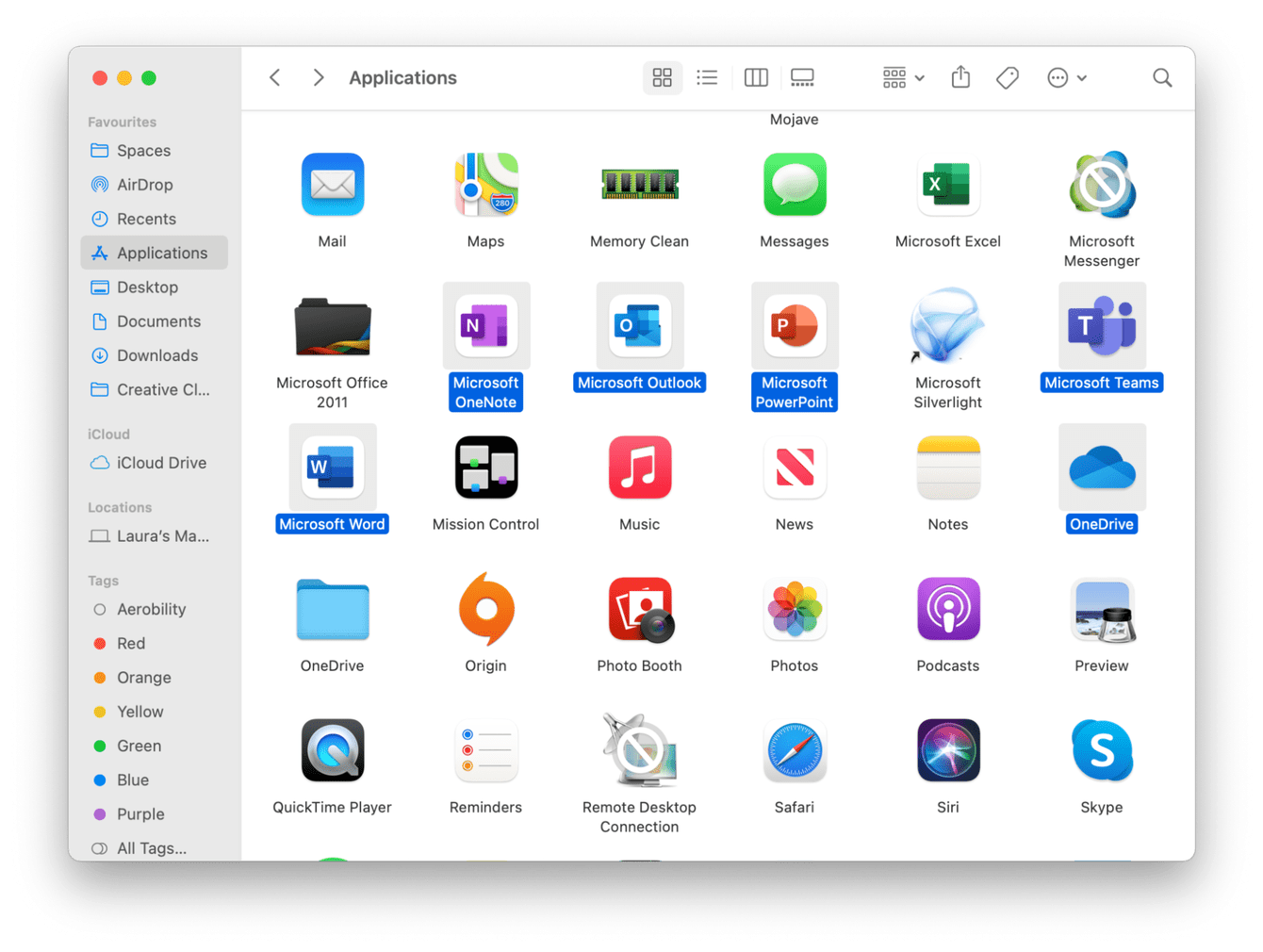Viewport: 1263px width, 952px height.
Task: Open Microsoft Teams
Action: pos(1101,325)
